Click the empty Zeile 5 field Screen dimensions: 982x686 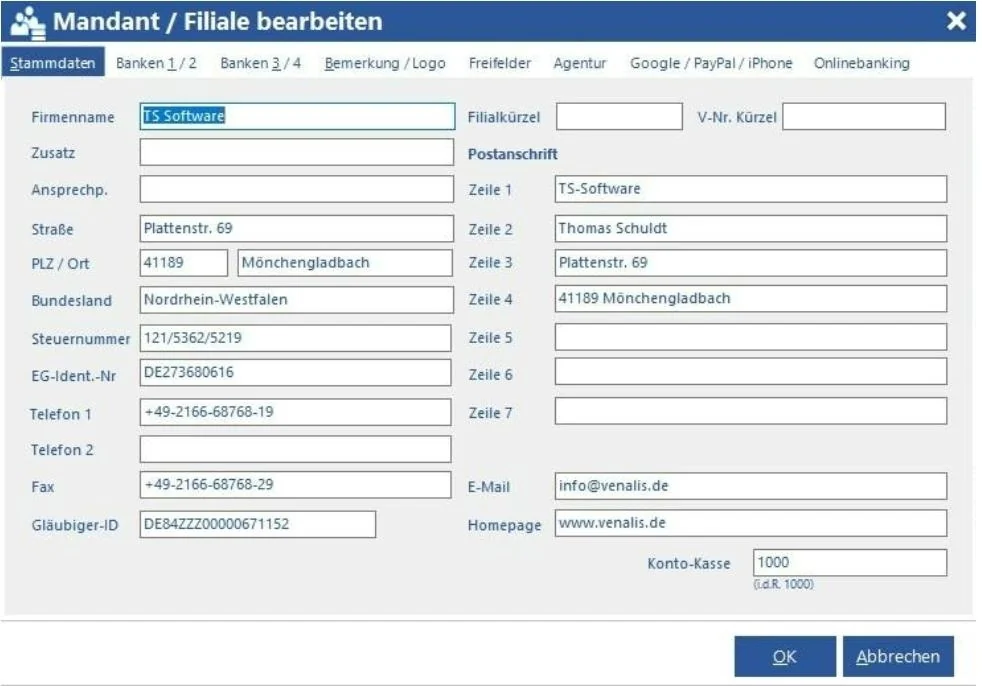pyautogui.click(x=751, y=337)
